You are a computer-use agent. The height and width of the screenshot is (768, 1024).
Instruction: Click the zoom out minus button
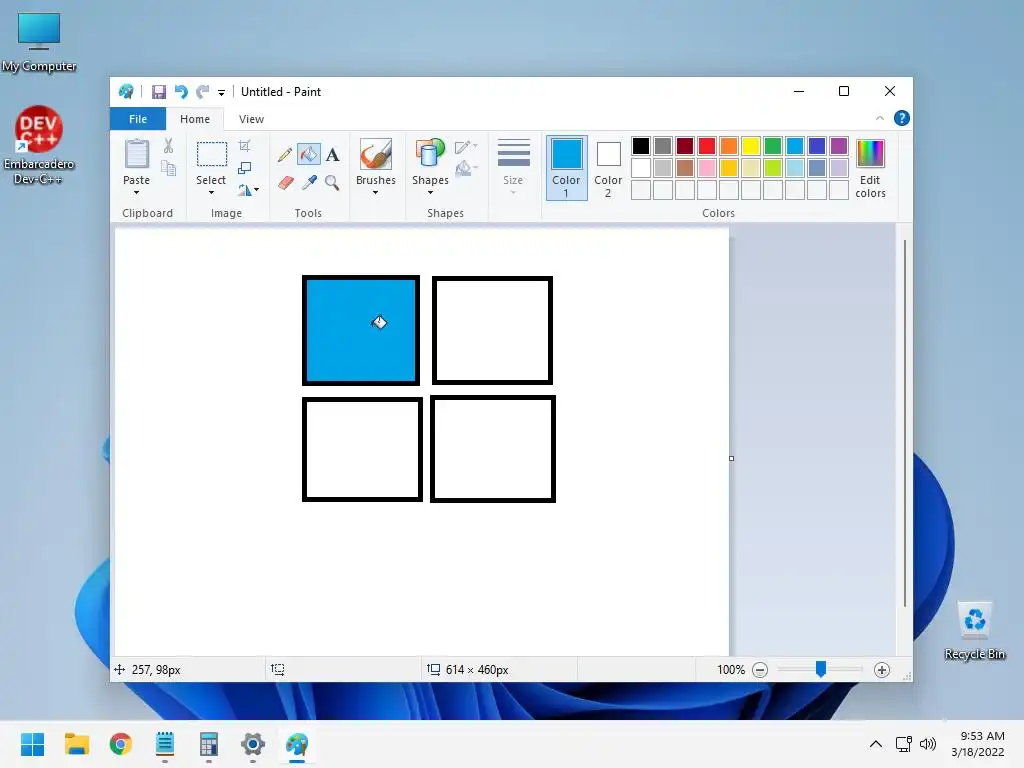click(760, 670)
